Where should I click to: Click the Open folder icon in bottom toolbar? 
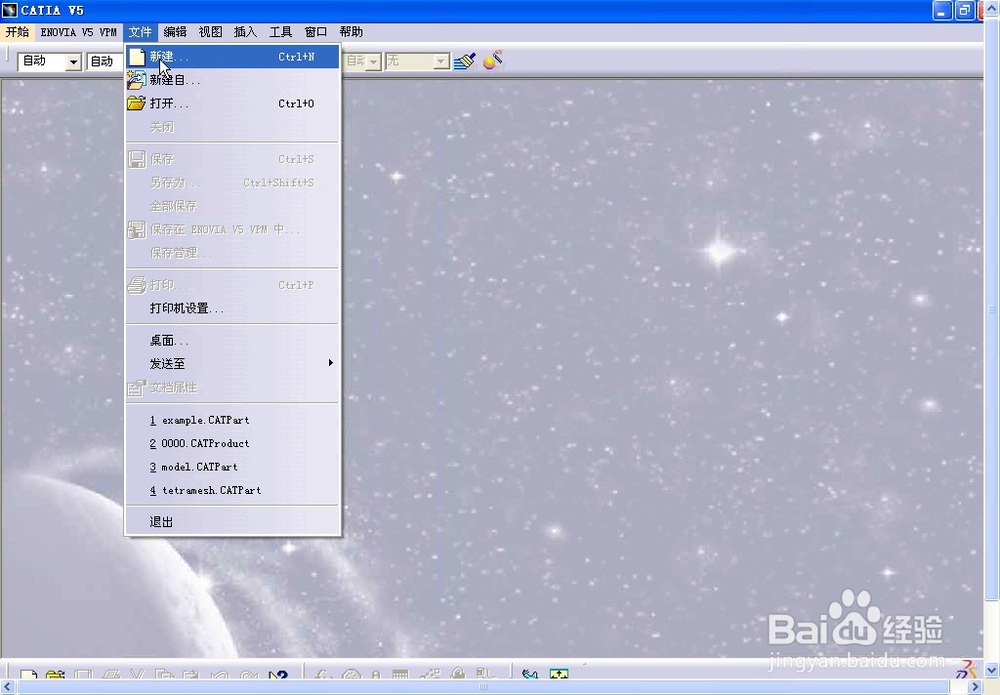55,675
